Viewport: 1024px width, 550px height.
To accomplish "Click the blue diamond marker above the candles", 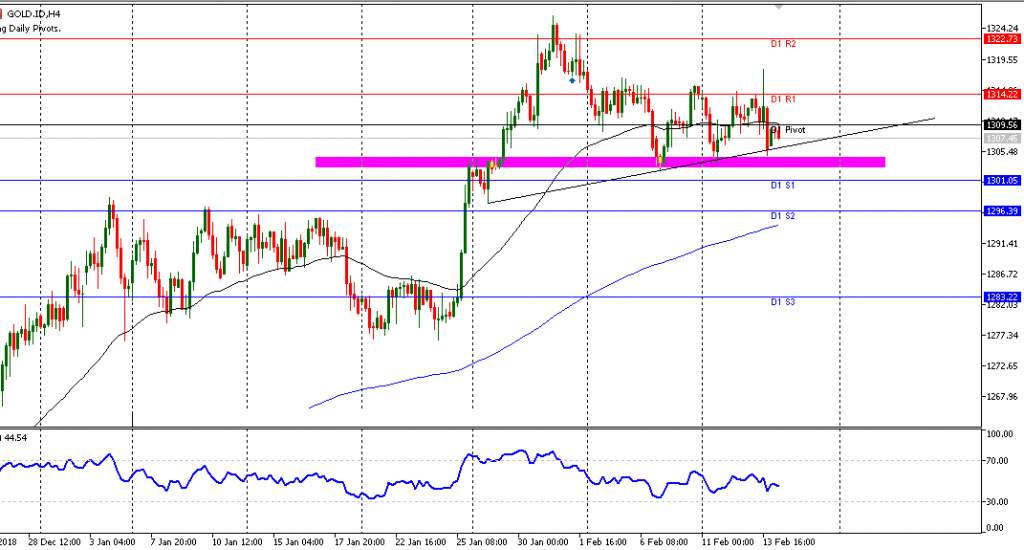I will click(572, 80).
